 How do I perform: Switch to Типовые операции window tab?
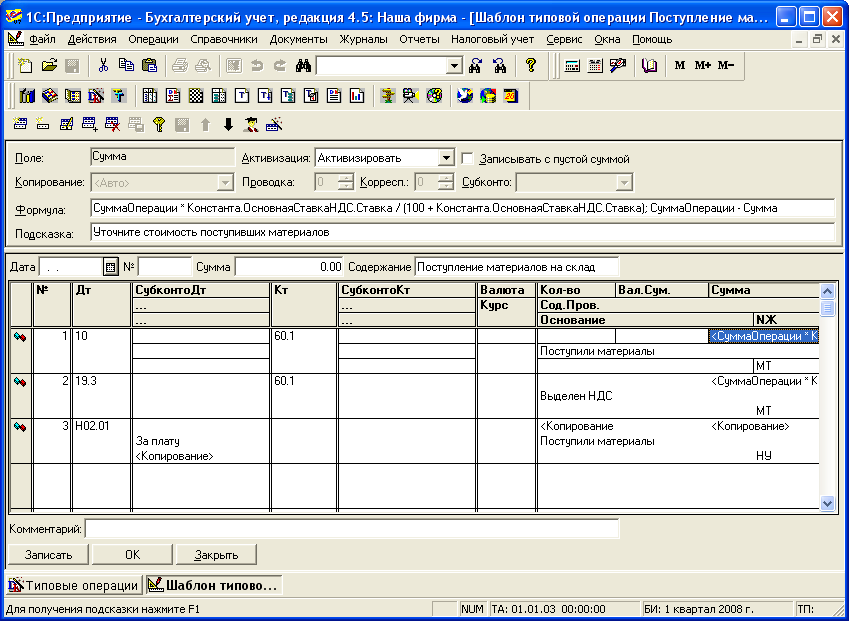(74, 585)
